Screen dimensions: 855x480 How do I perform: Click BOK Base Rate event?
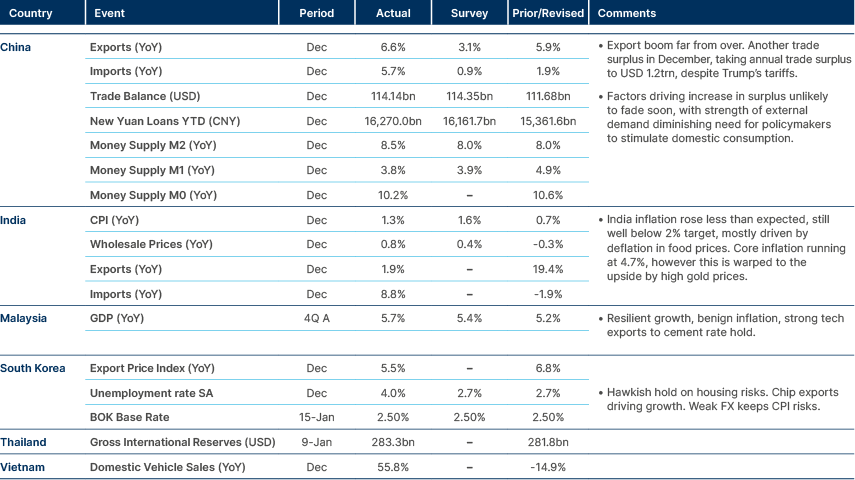coord(129,417)
